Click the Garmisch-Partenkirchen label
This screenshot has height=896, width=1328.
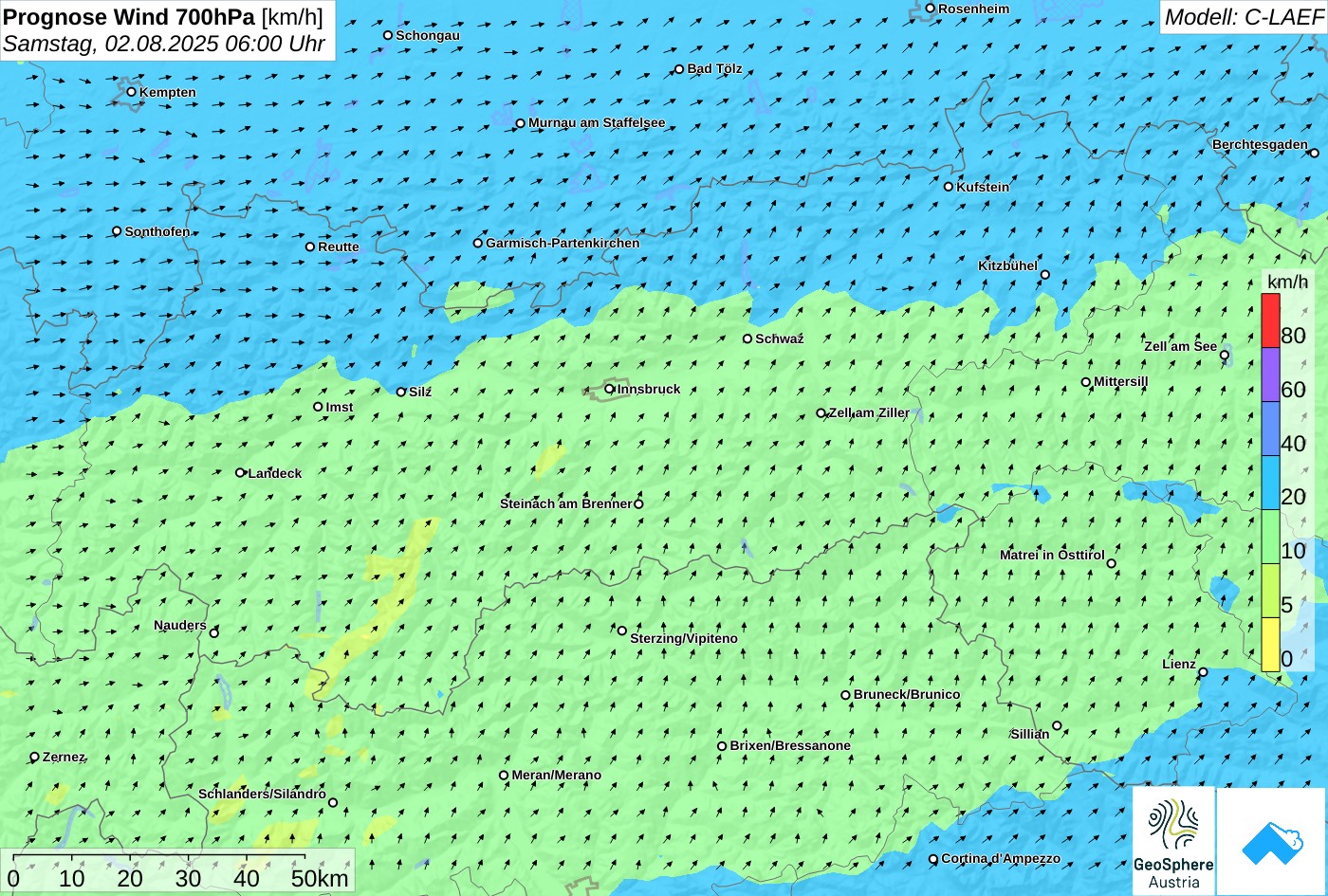563,243
